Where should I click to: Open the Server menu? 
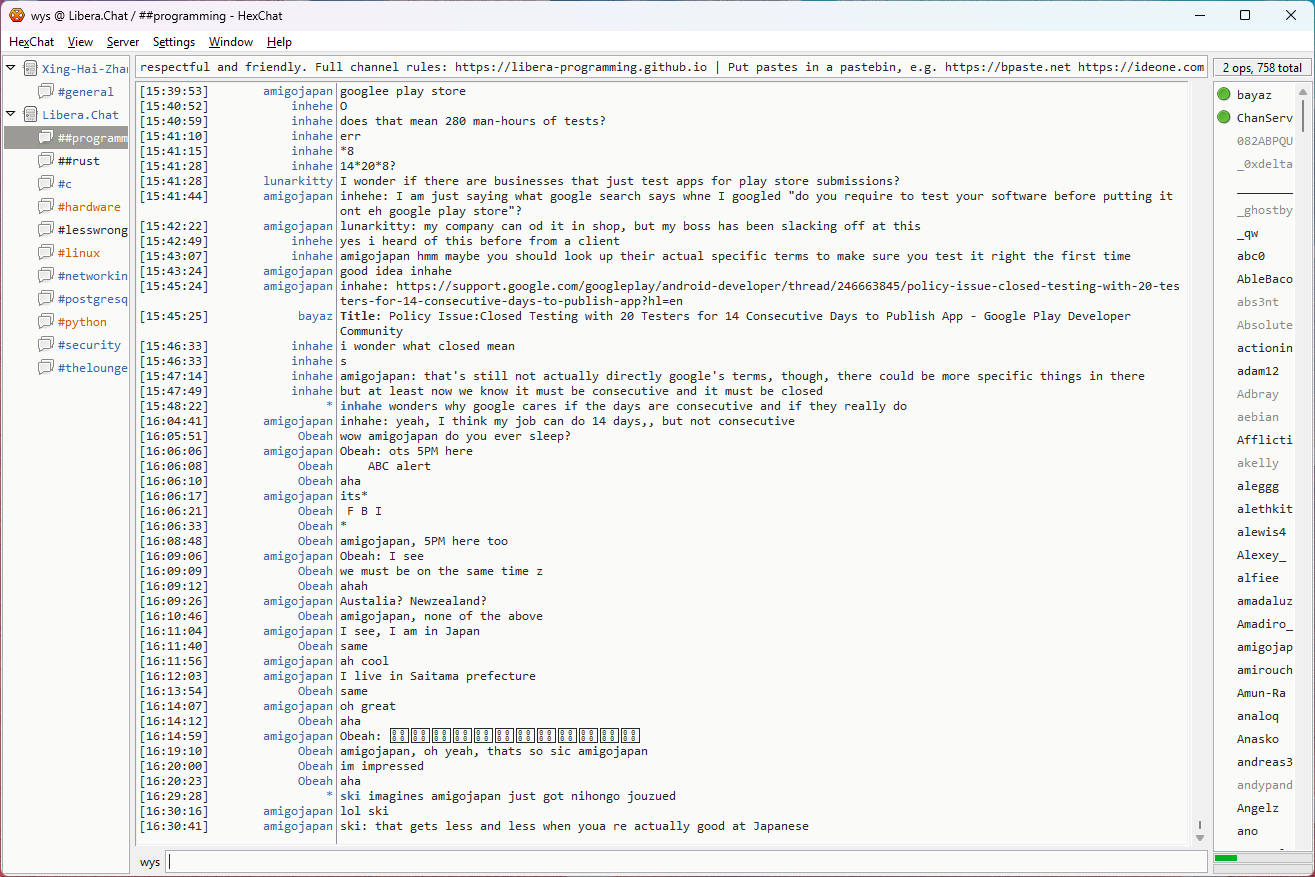pos(123,42)
